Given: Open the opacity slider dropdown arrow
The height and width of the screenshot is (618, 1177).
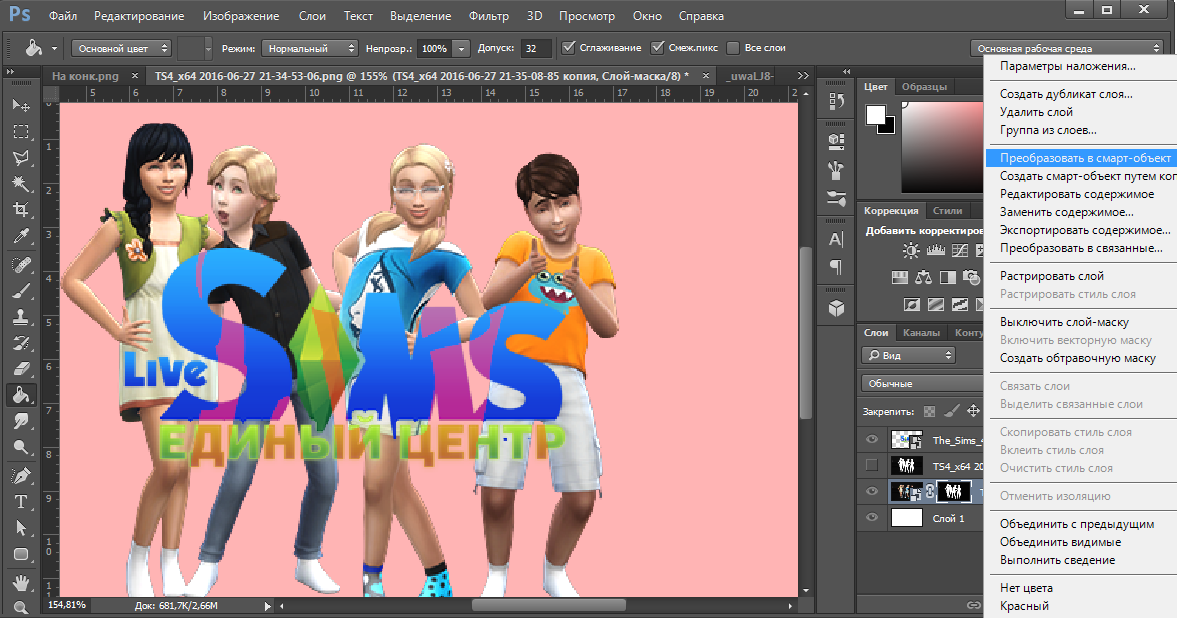Looking at the screenshot, I should pyautogui.click(x=462, y=48).
